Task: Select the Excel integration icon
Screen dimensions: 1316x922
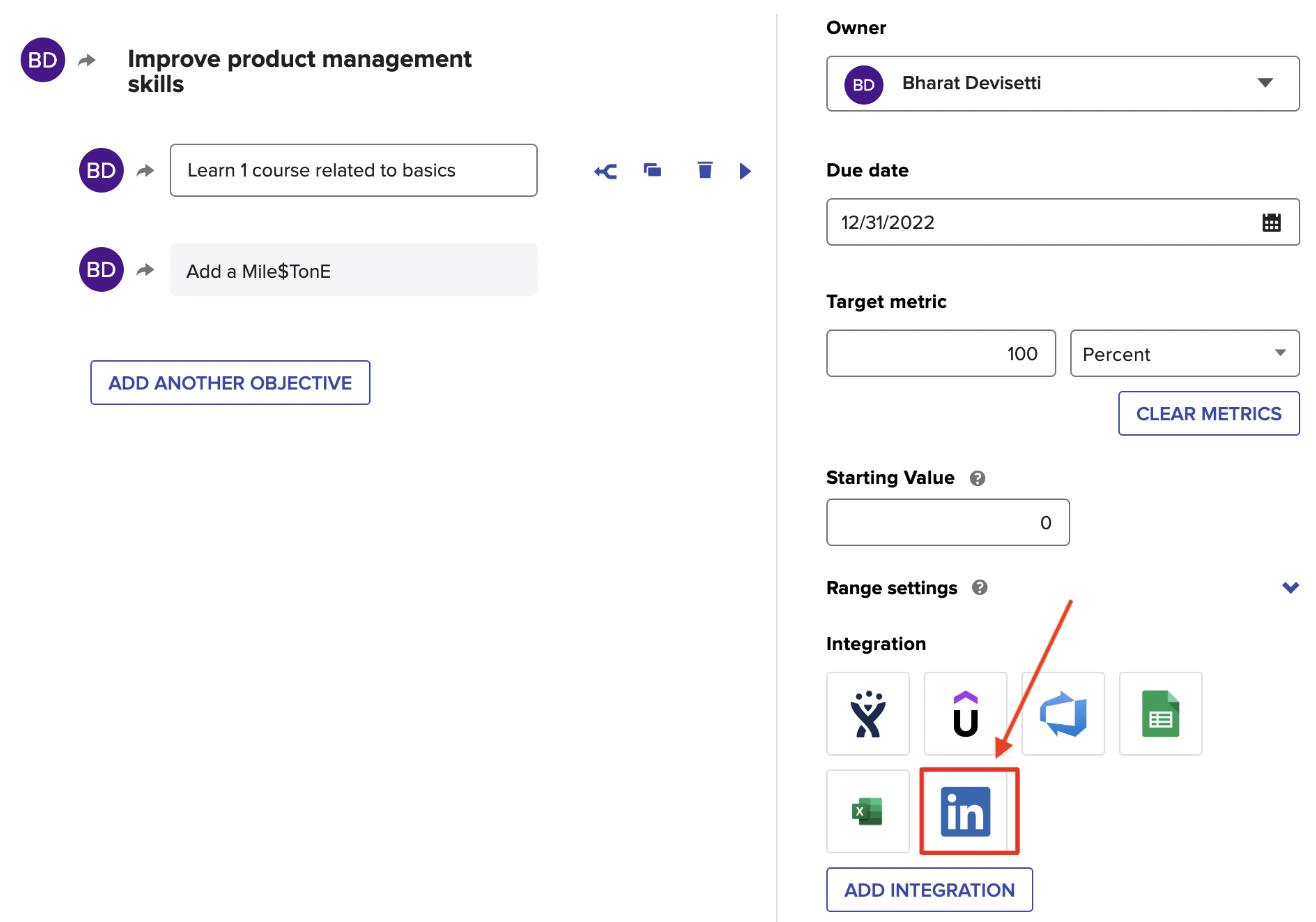Action: point(868,811)
